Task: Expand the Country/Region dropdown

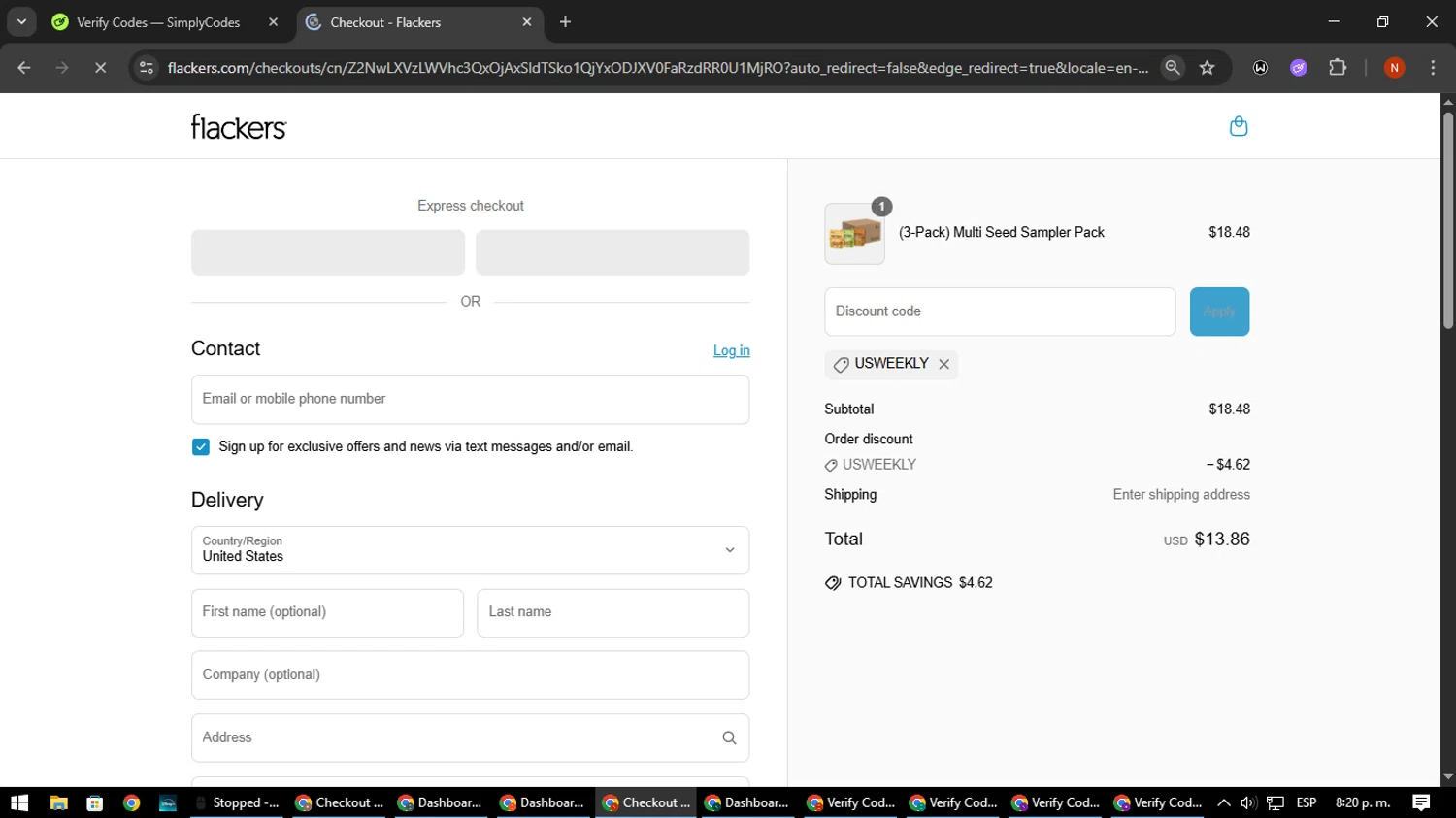Action: tap(470, 550)
